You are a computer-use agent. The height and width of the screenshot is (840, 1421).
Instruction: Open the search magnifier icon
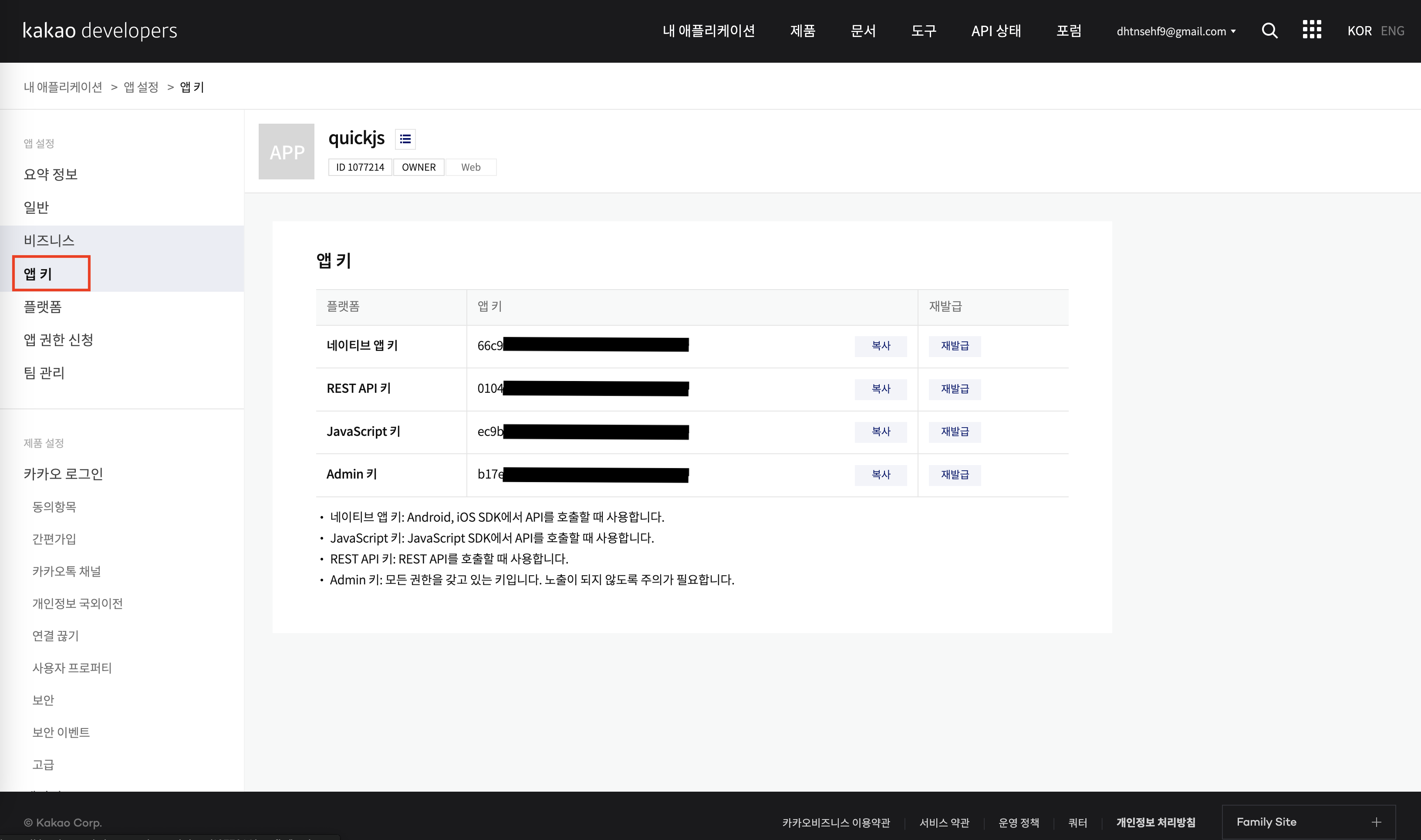[x=1269, y=30]
